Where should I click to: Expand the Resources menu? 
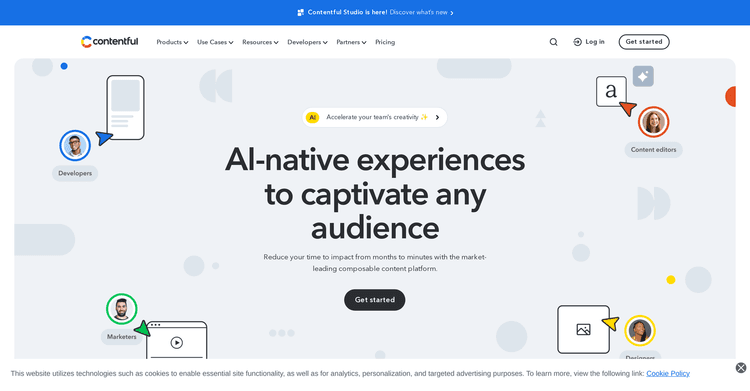click(x=260, y=42)
